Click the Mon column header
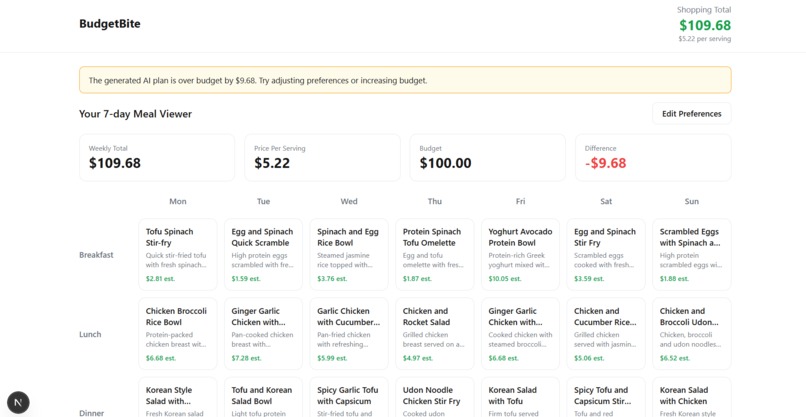The height and width of the screenshot is (417, 806). pyautogui.click(x=178, y=202)
